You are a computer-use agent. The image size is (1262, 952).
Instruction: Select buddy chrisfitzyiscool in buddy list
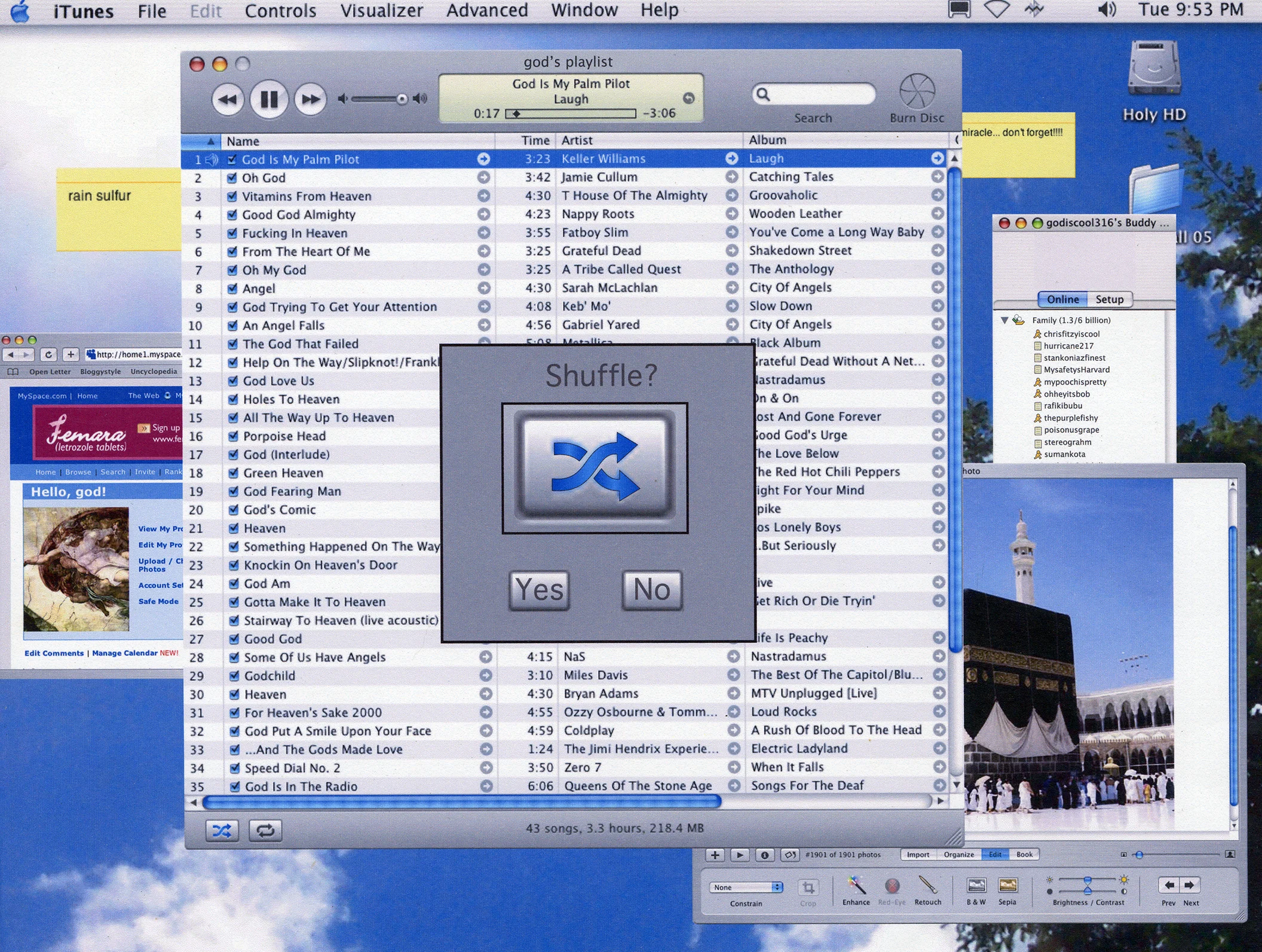tap(1071, 334)
